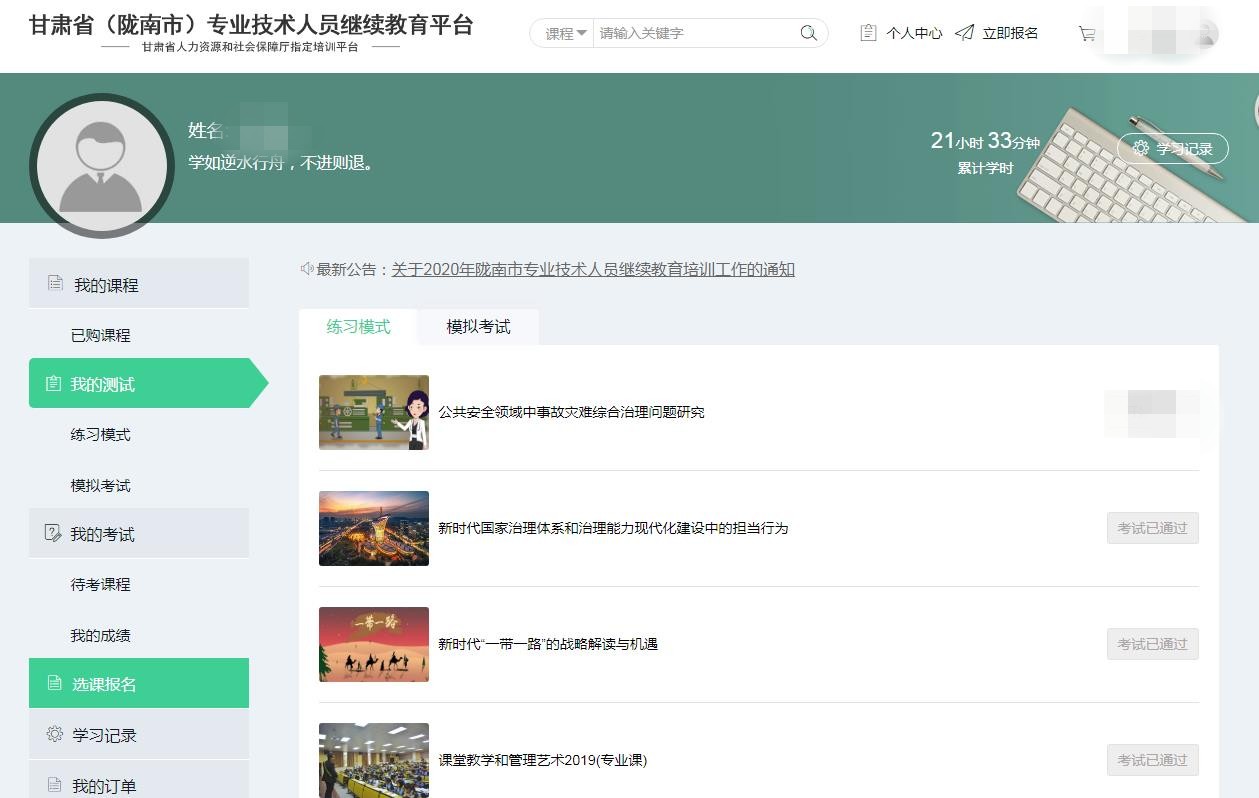Image resolution: width=1259 pixels, height=798 pixels.
Task: Click the 一带一路 course thumbnail
Action: pos(374,644)
